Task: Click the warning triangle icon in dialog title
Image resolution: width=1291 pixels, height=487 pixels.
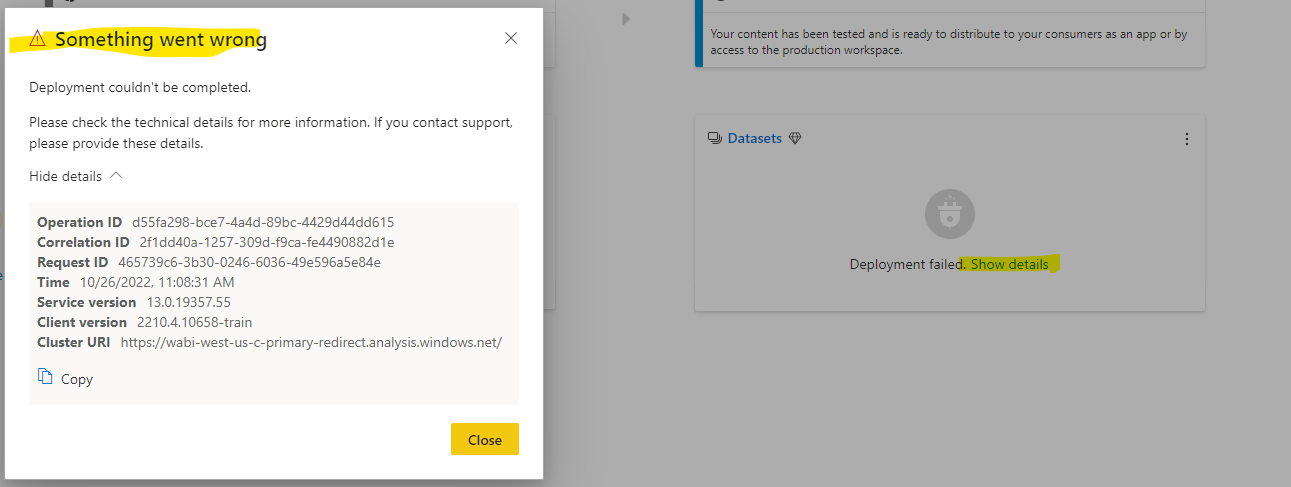Action: [x=38, y=39]
